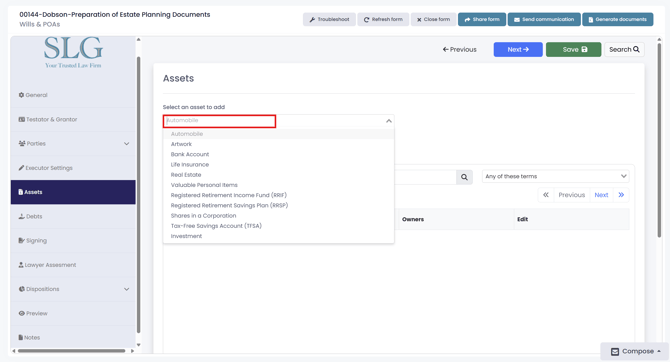The height and width of the screenshot is (362, 670).
Task: Open the Signing section
Action: click(x=73, y=241)
